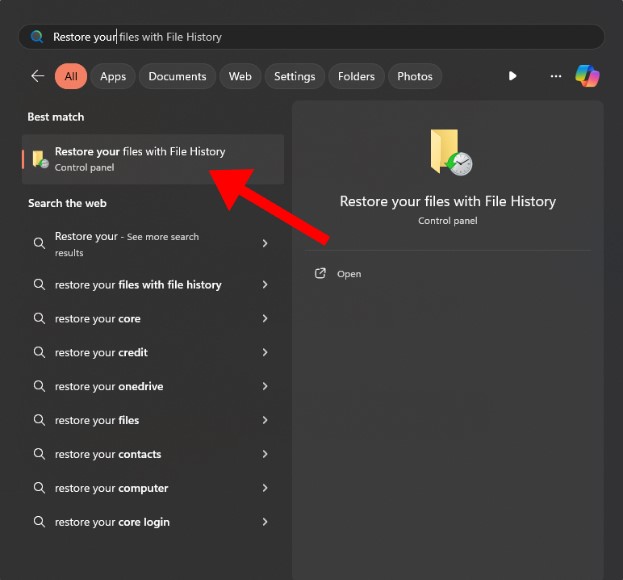Select the restore your computer suggestion text
This screenshot has width=623, height=580.
pyautogui.click(x=111, y=488)
